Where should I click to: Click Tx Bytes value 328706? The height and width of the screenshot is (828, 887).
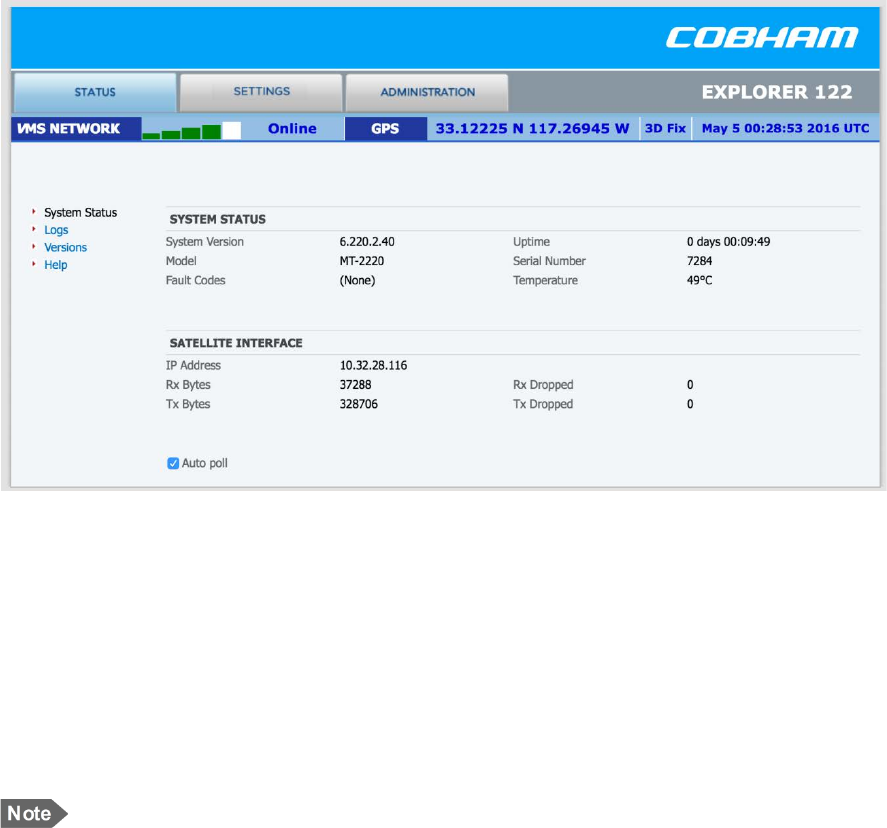coord(359,404)
